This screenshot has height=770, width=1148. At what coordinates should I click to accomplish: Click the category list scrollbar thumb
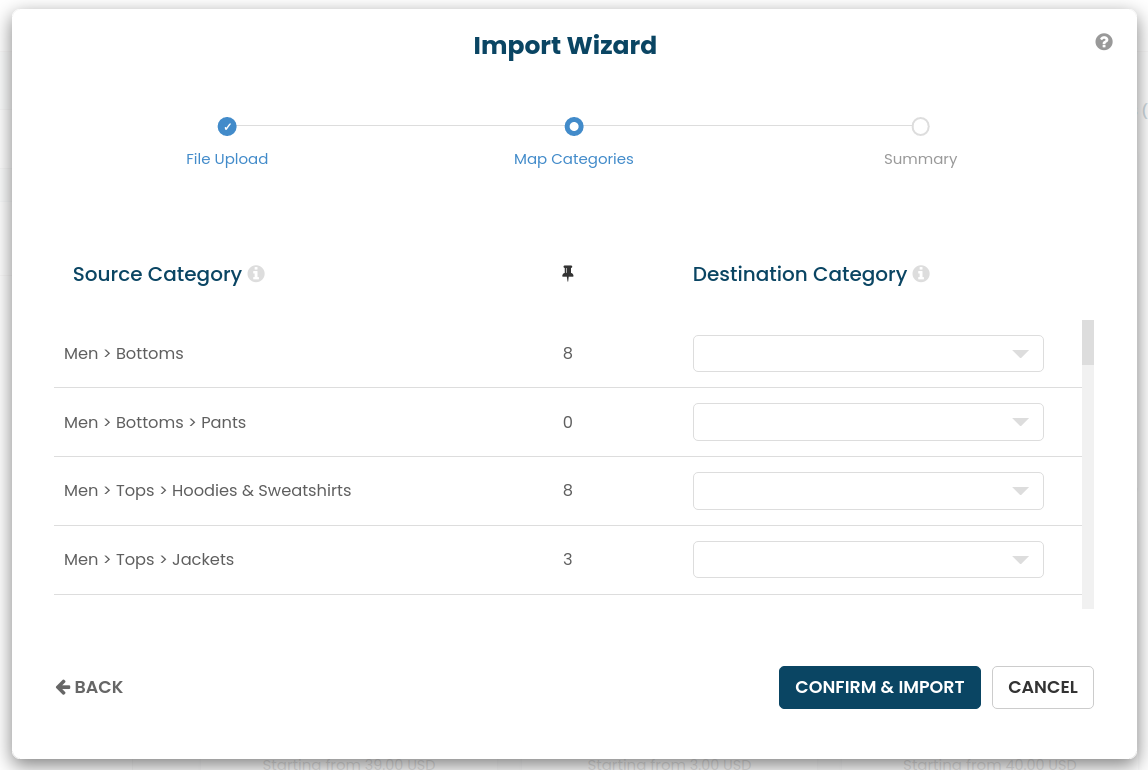(1088, 343)
